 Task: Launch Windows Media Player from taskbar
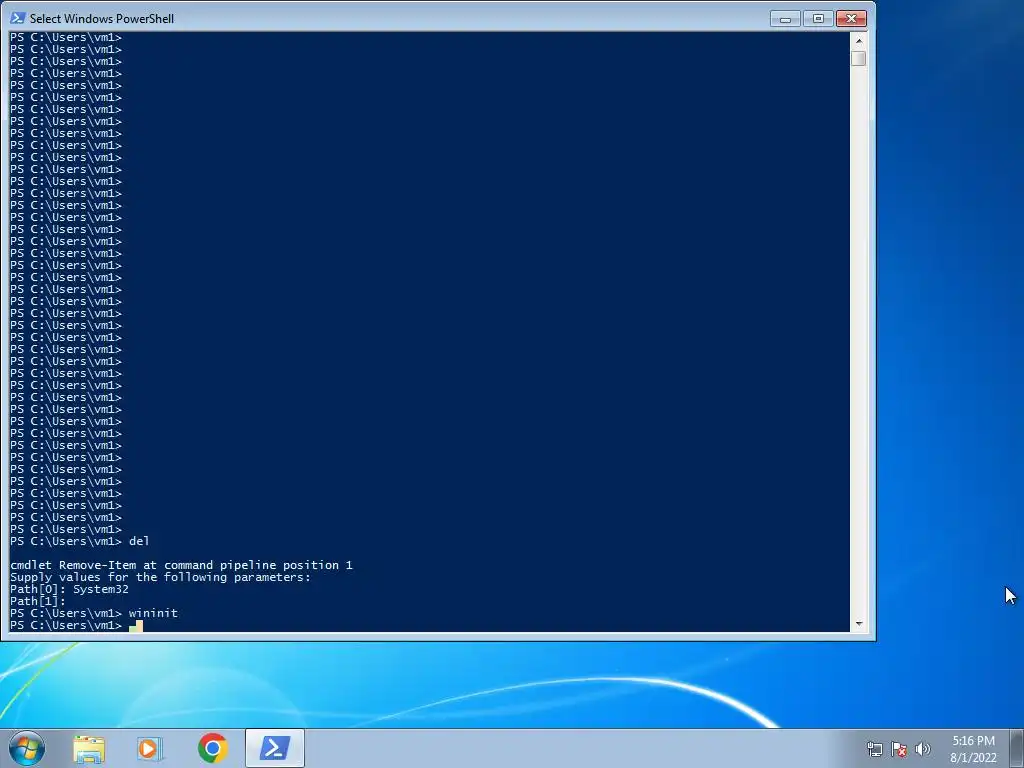(150, 748)
